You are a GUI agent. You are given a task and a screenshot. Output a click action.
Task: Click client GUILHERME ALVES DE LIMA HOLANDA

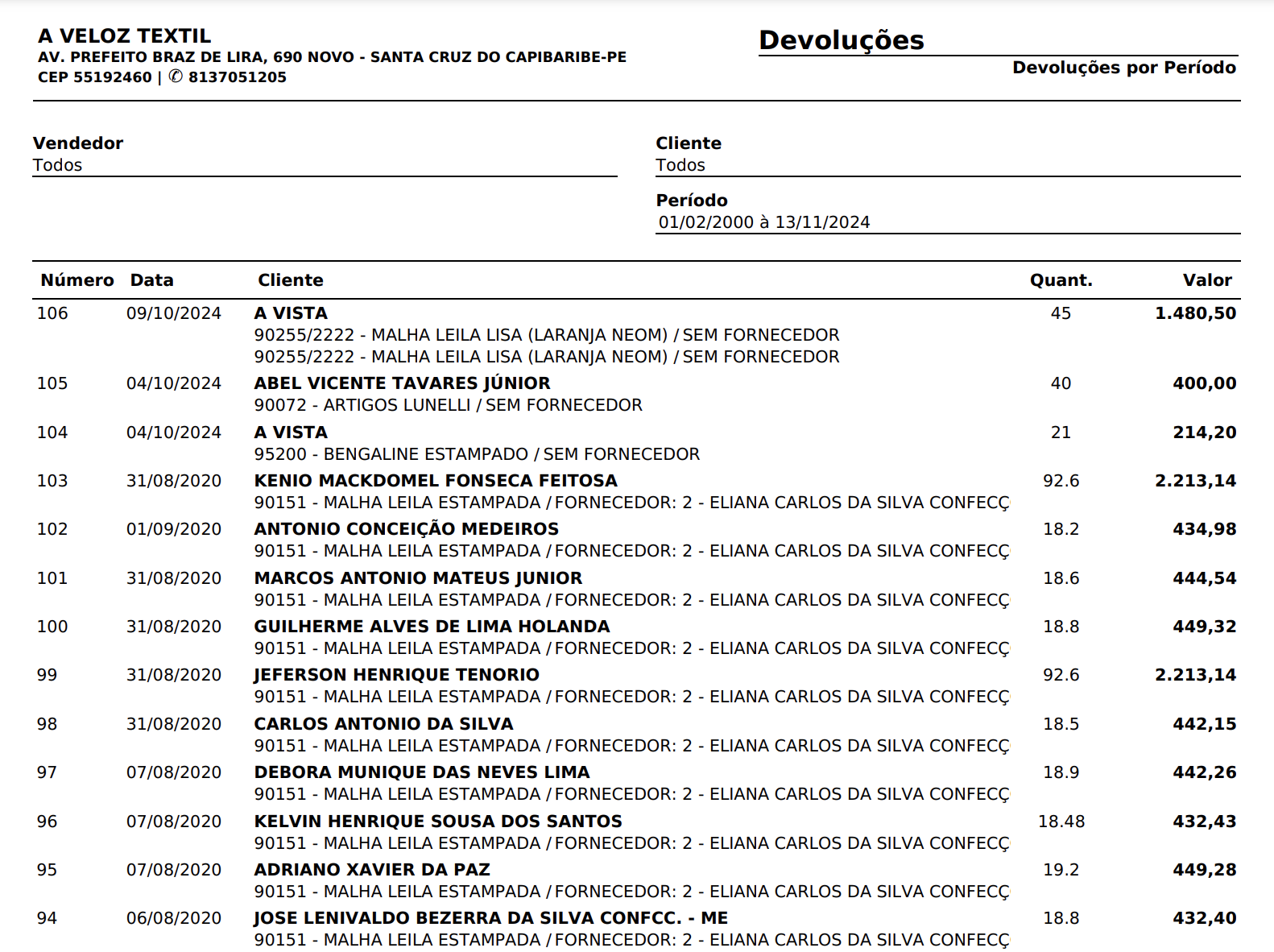[x=432, y=627]
